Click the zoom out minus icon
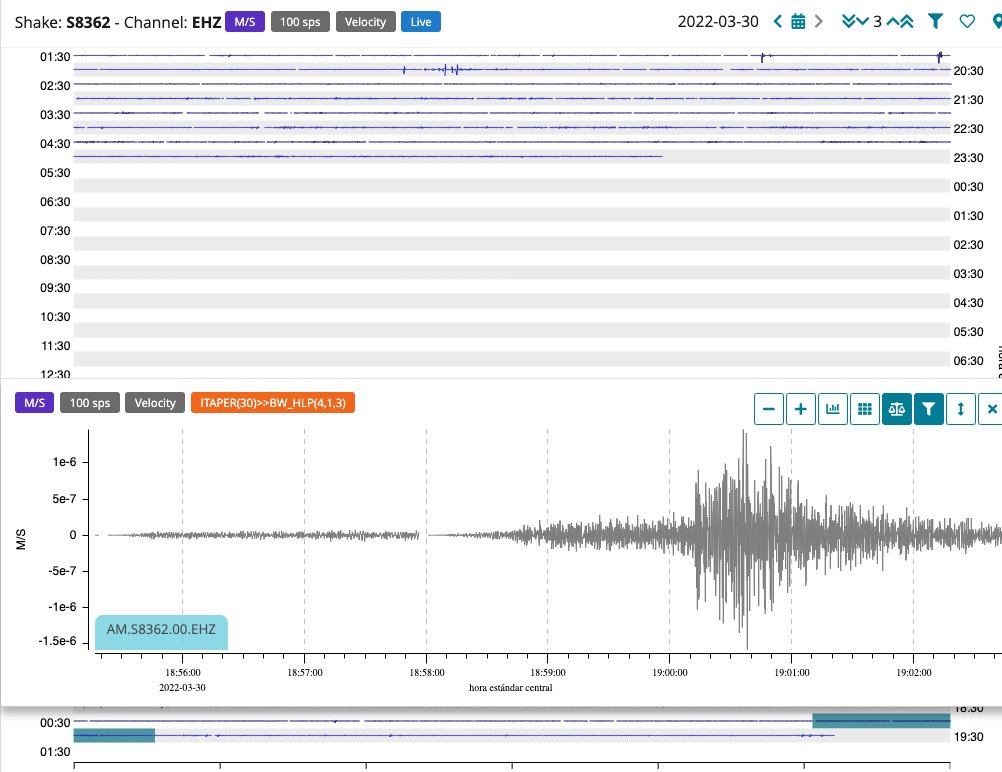 pos(769,409)
